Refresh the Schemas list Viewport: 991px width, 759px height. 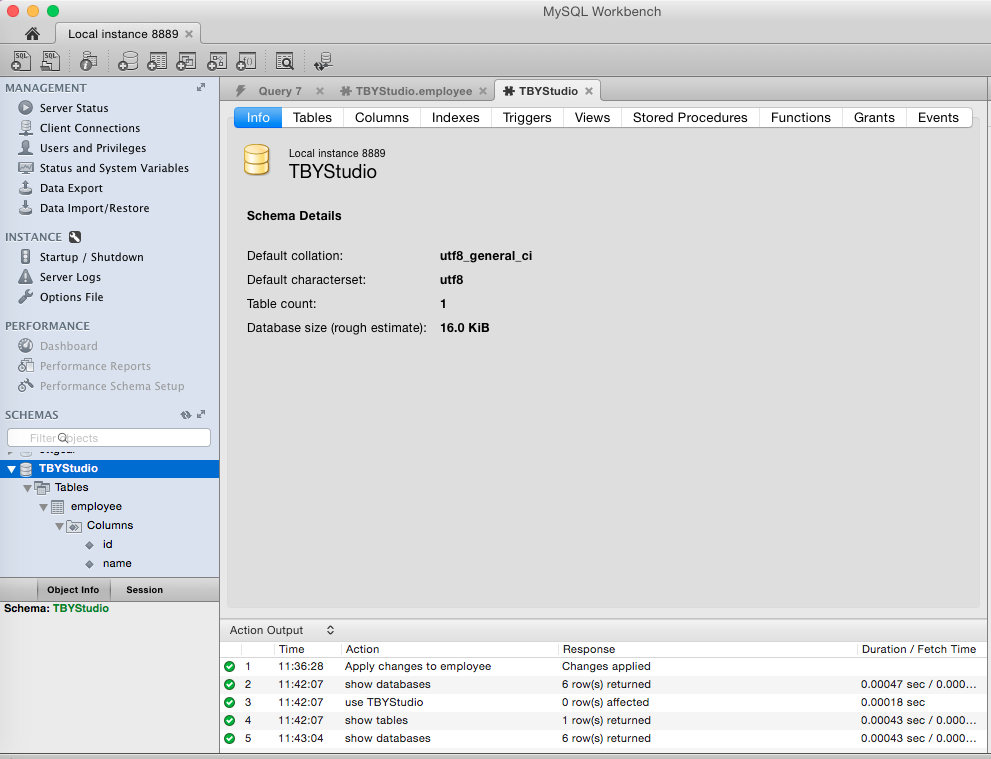point(186,415)
